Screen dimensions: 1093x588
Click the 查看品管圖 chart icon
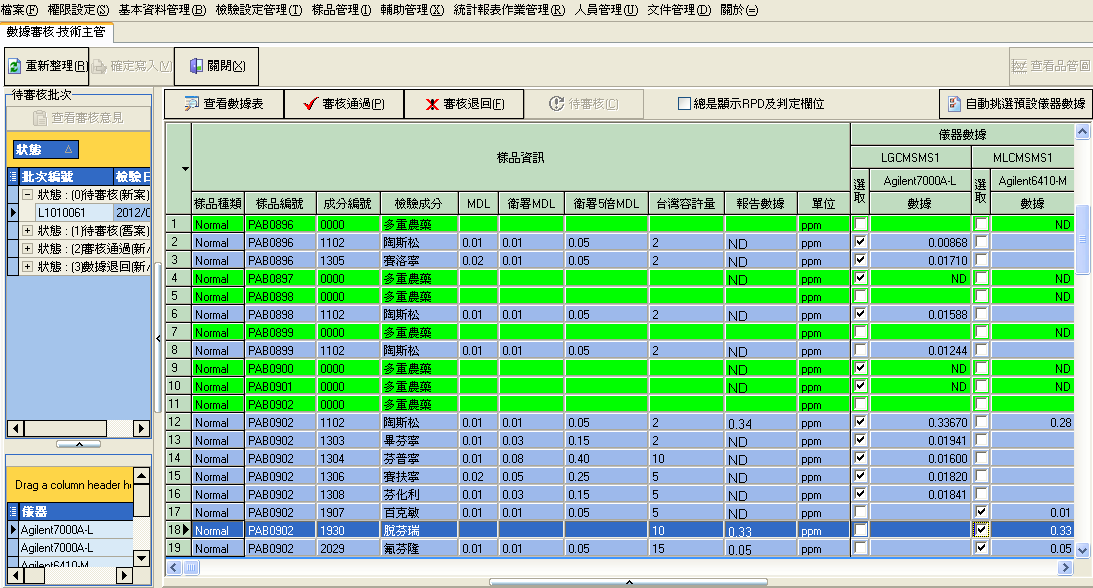tap(1019, 65)
